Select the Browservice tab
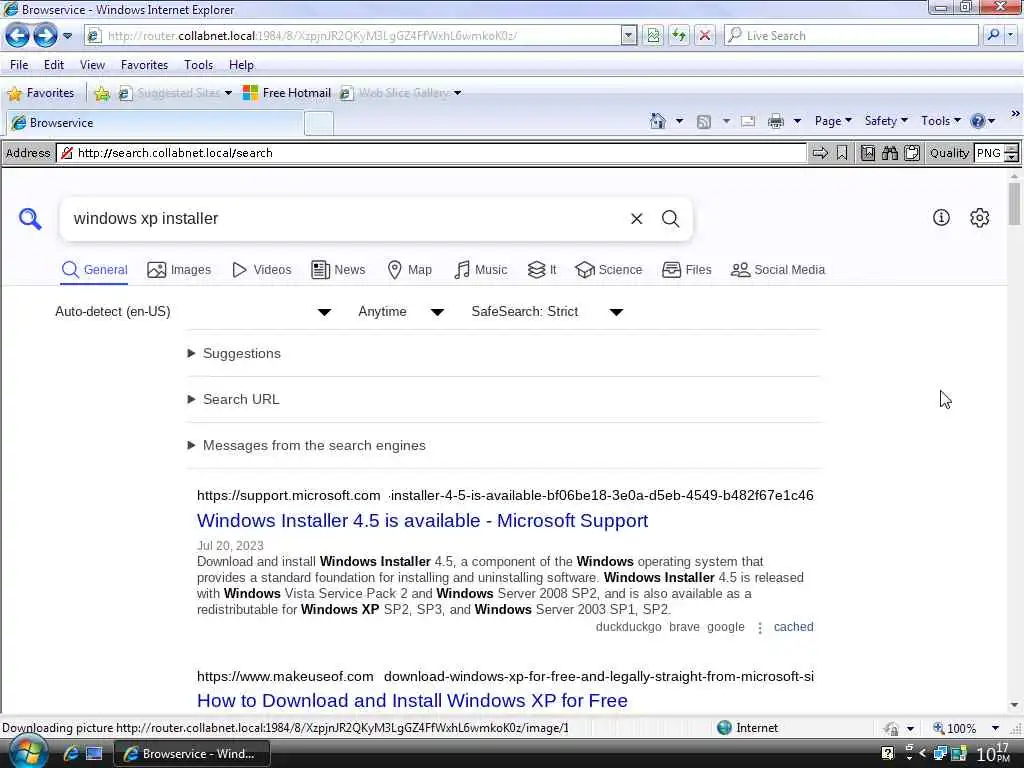Image resolution: width=1024 pixels, height=768 pixels. coord(154,123)
